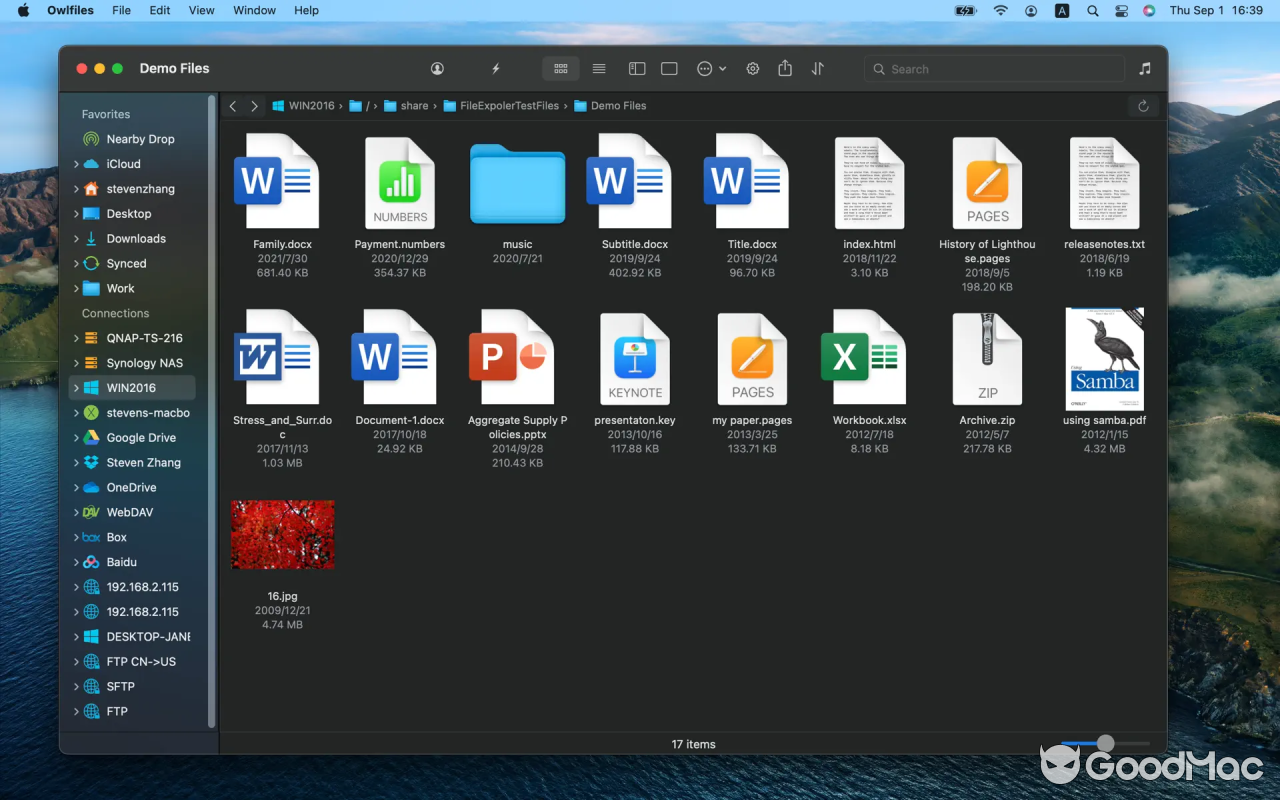Switch to list view layout
The height and width of the screenshot is (800, 1280).
[598, 68]
